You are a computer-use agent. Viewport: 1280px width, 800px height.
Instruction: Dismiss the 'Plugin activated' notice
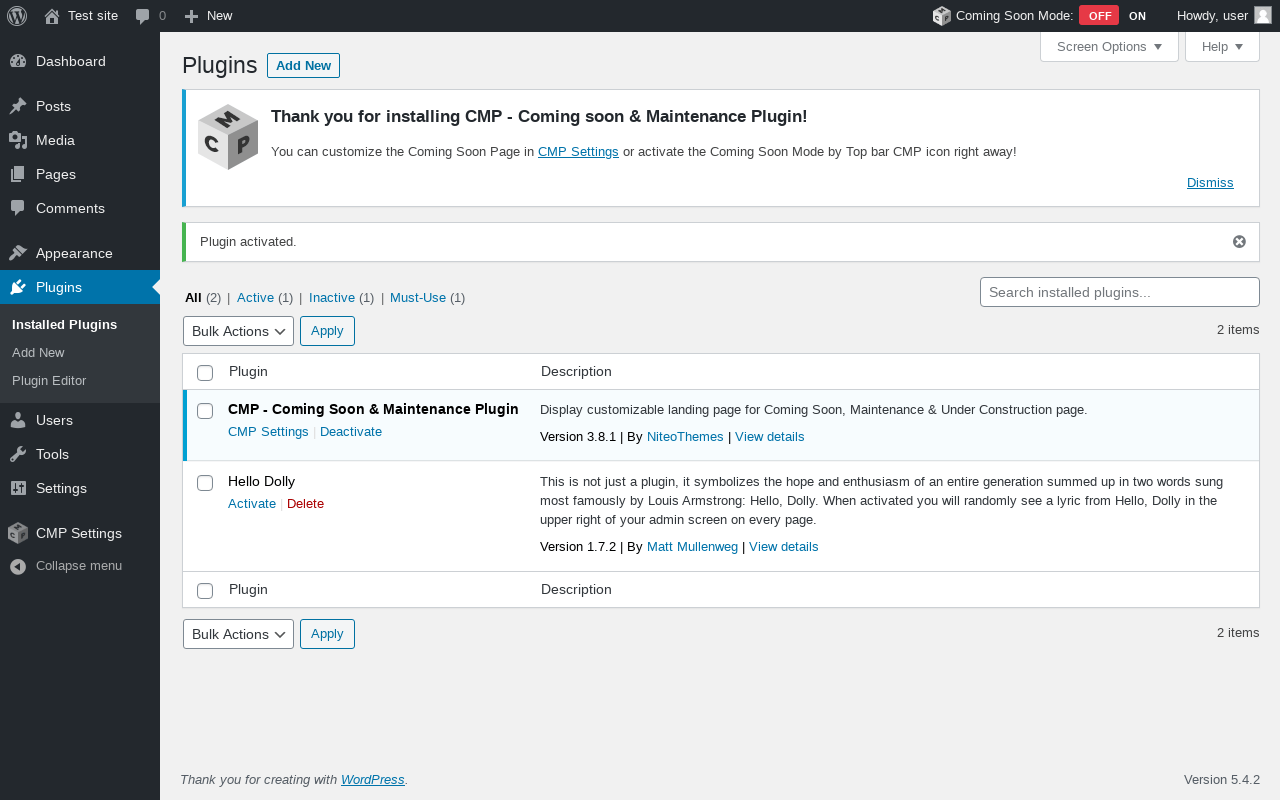coord(1239,242)
